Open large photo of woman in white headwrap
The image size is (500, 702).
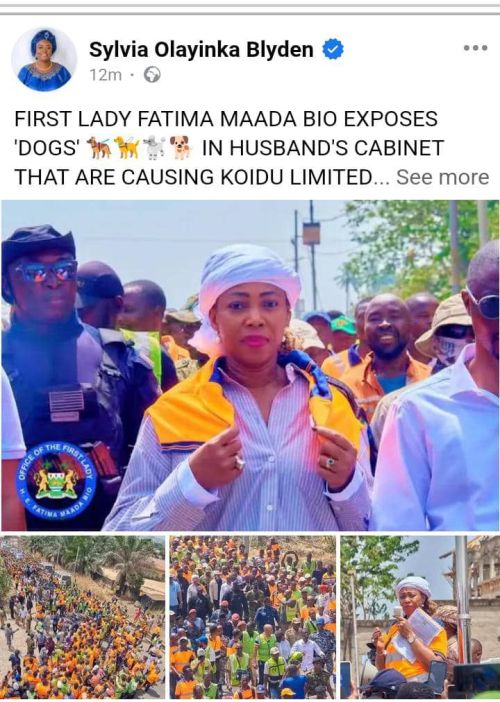pos(250,365)
